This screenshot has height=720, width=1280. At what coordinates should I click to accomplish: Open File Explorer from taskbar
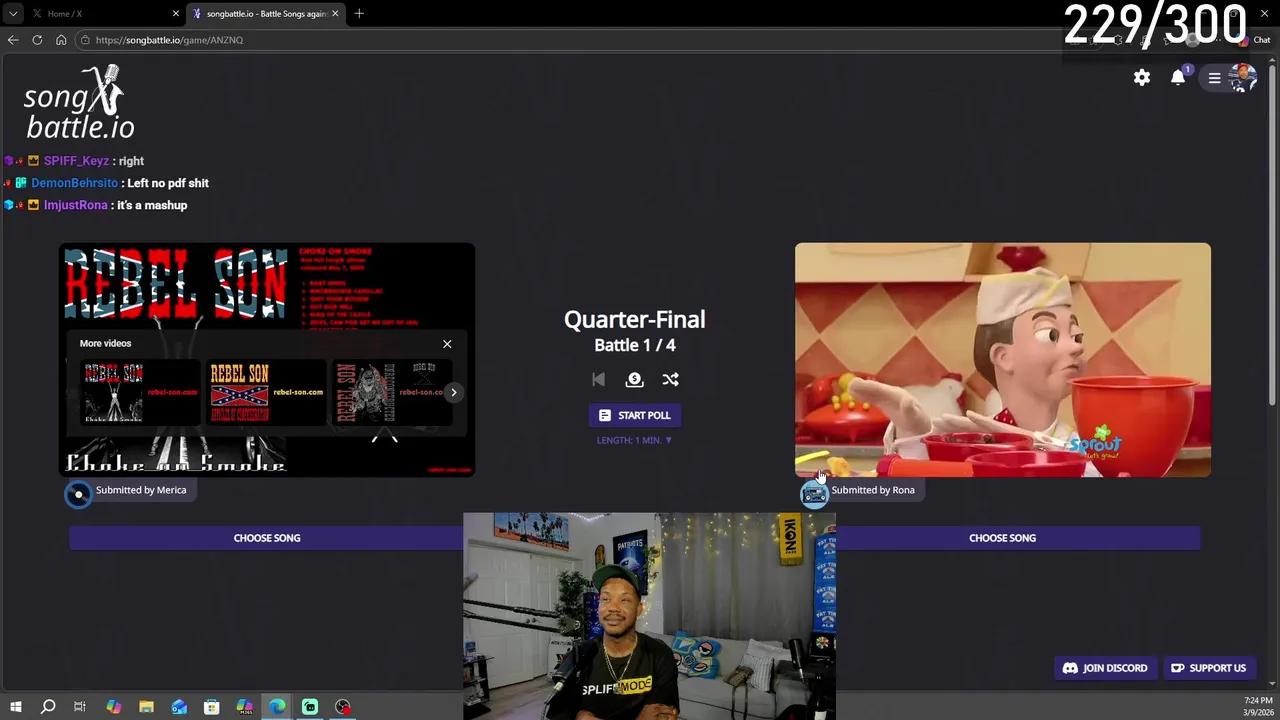(x=146, y=707)
